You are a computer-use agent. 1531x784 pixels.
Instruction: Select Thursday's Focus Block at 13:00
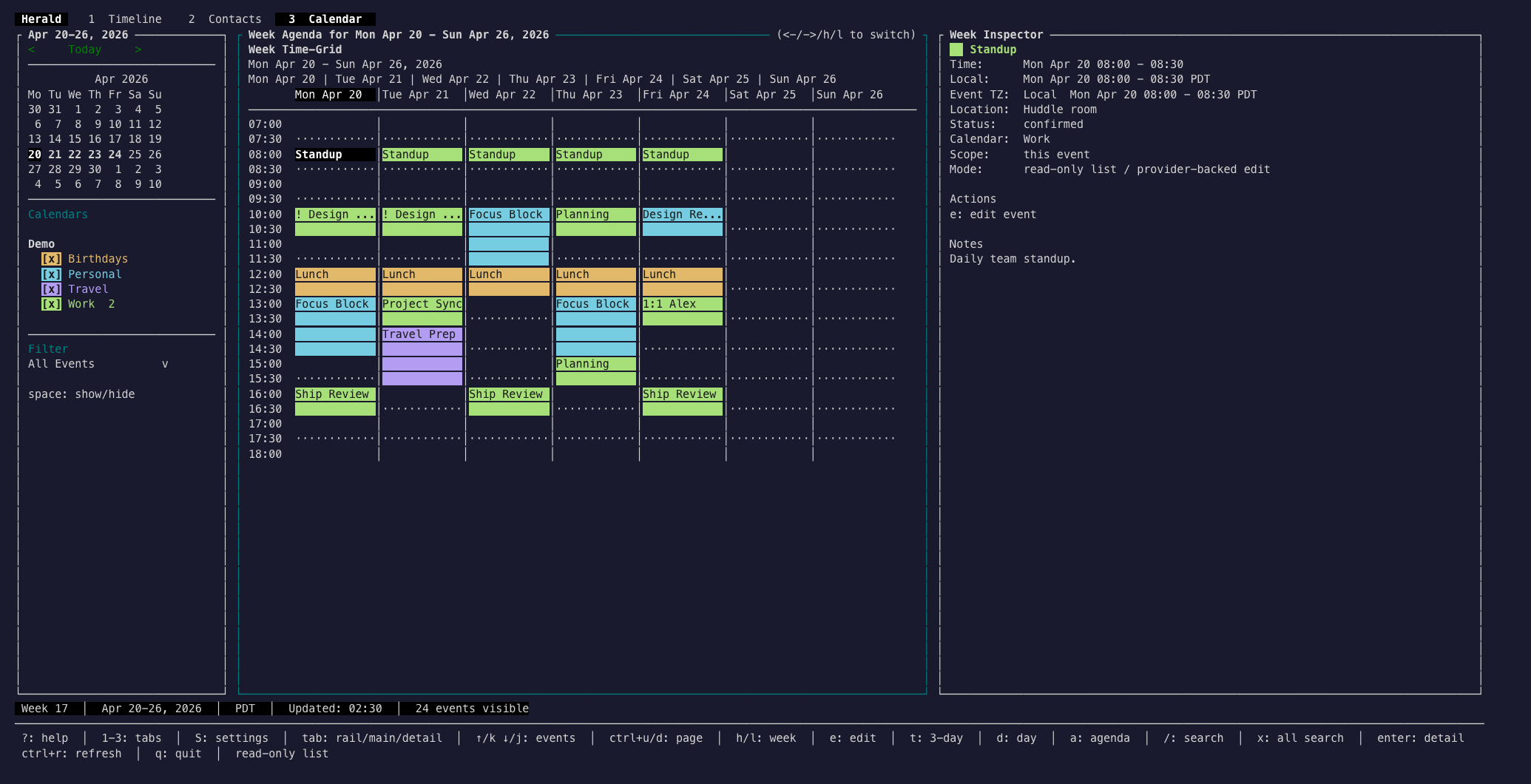596,326
